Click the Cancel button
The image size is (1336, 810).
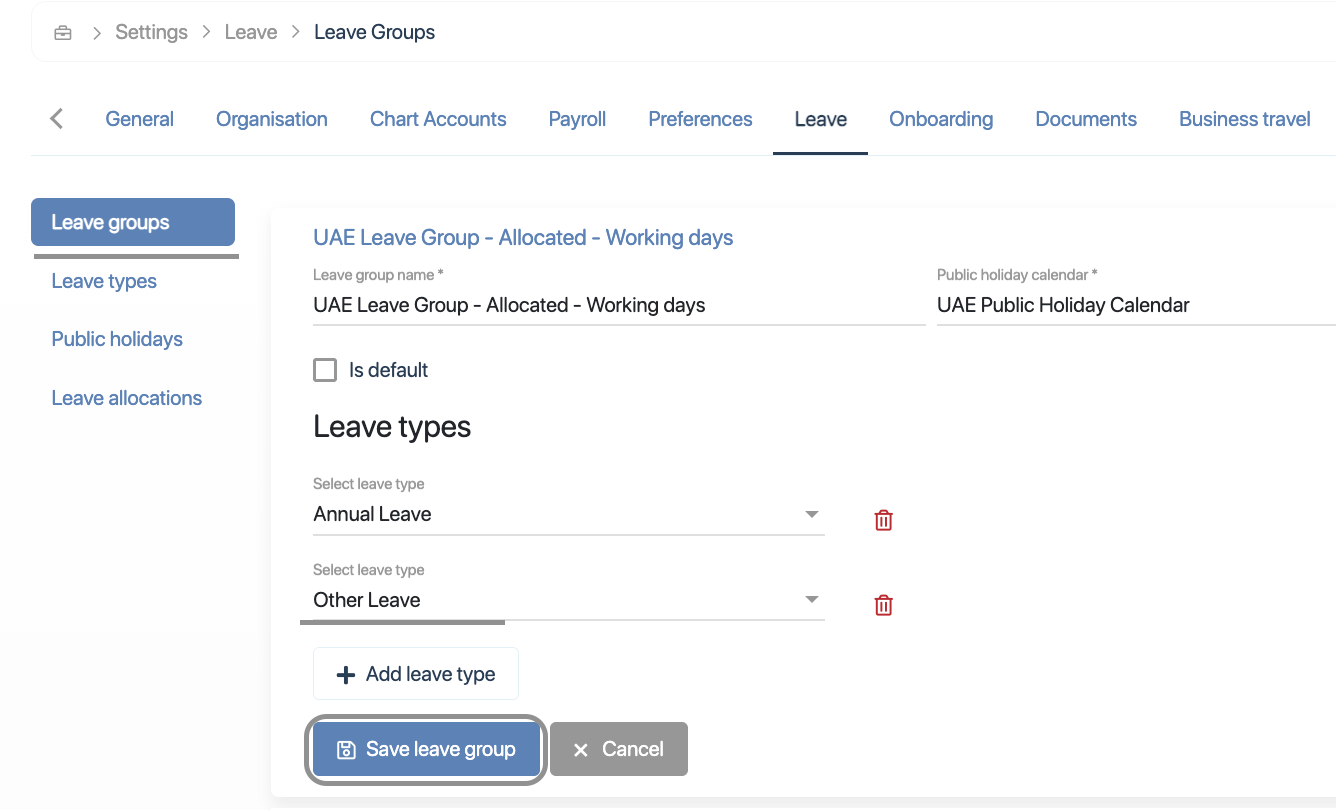[x=618, y=749]
